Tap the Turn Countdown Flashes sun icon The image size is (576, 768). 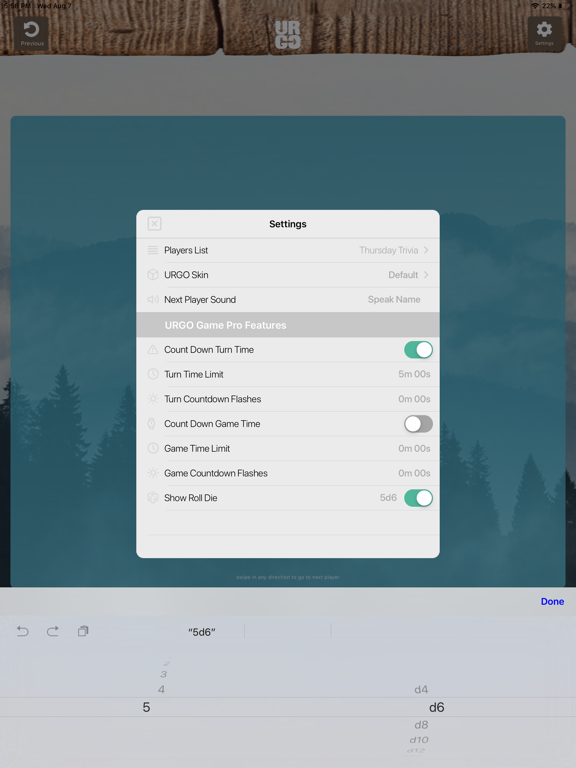point(153,399)
